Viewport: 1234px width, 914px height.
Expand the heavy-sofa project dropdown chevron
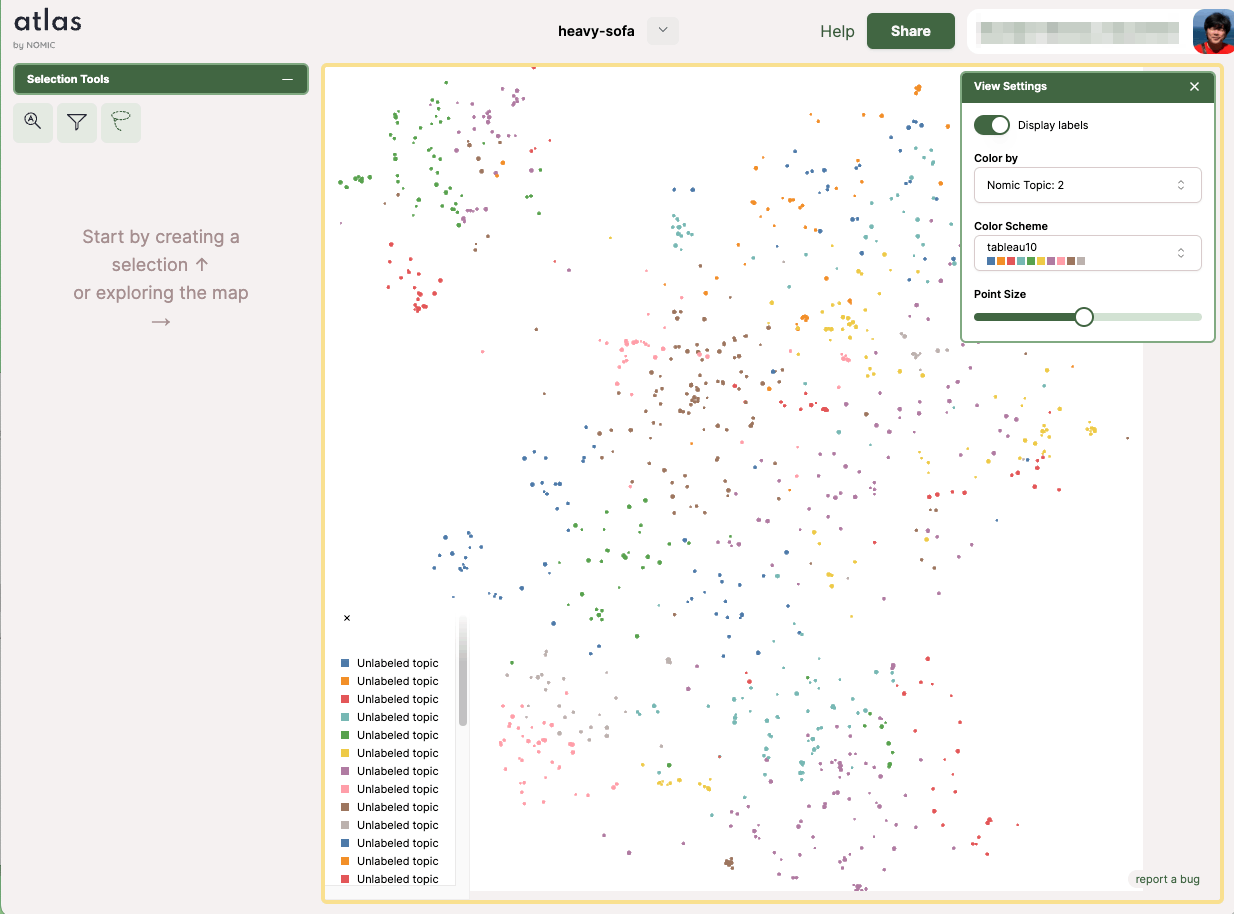click(662, 31)
